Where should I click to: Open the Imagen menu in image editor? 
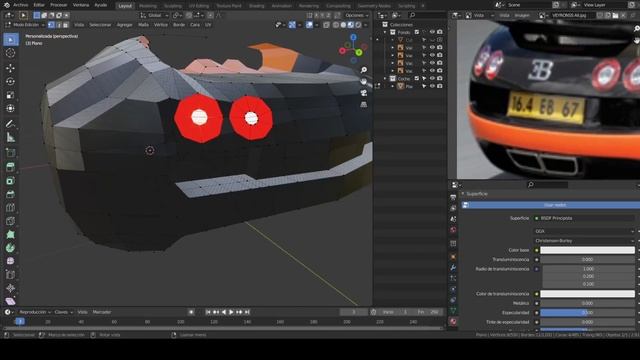pyautogui.click(x=521, y=16)
